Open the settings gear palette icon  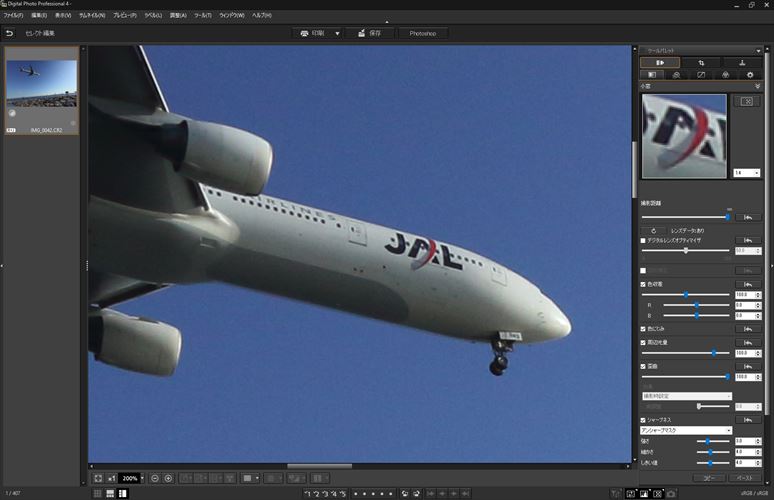click(x=750, y=75)
